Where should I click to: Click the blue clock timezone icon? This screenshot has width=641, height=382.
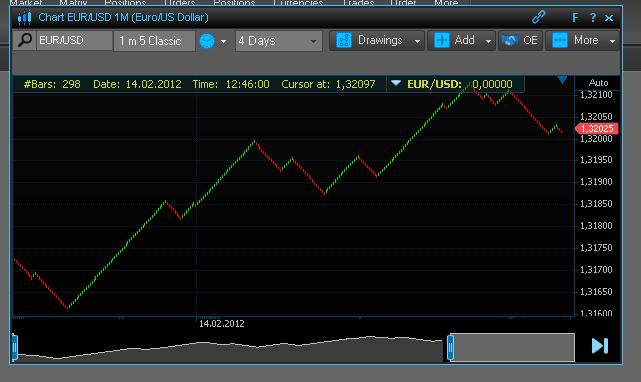(207, 41)
